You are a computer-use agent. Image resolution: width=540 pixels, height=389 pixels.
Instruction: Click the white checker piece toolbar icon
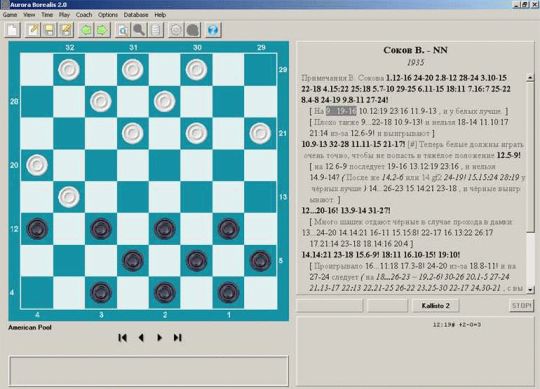point(176,30)
